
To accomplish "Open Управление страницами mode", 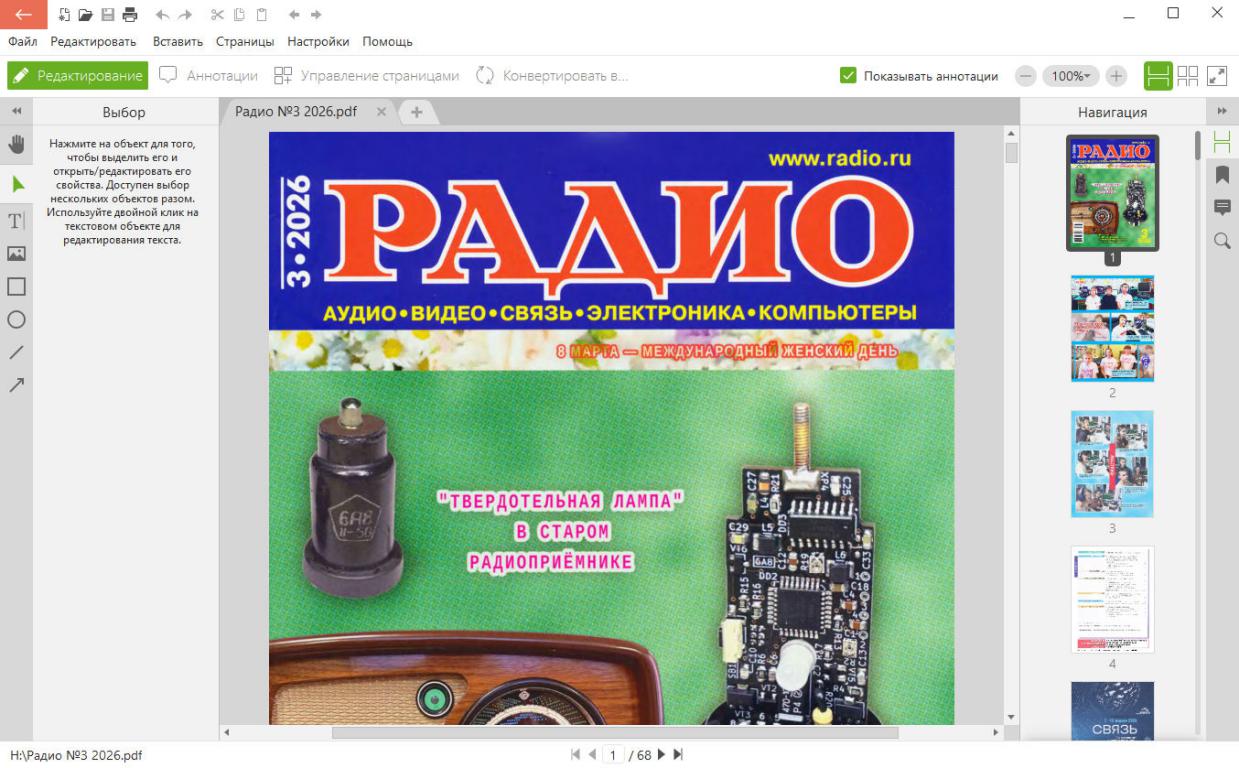I will (366, 76).
